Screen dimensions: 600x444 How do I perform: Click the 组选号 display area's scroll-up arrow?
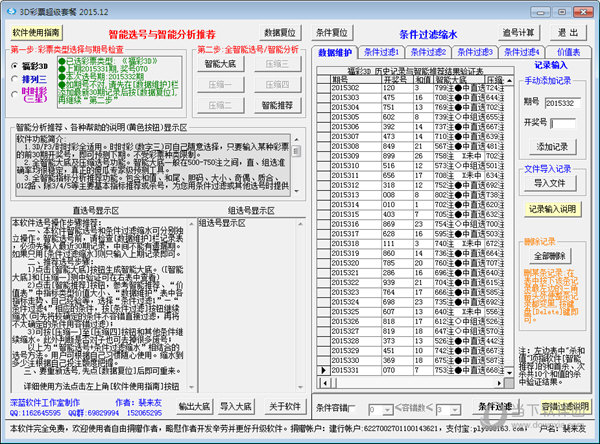(x=300, y=223)
